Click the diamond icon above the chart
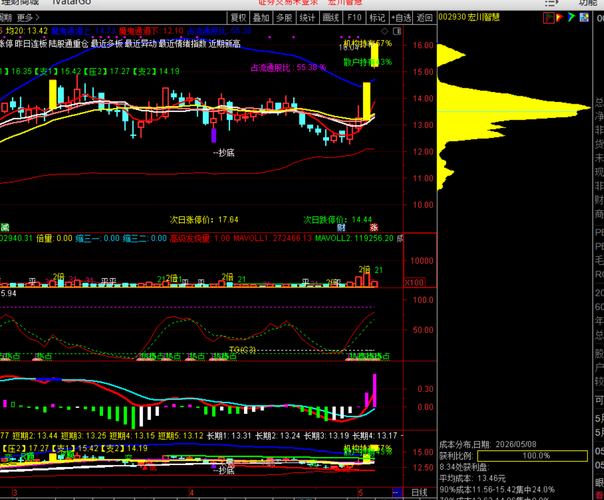604x500 pixels. (384, 31)
